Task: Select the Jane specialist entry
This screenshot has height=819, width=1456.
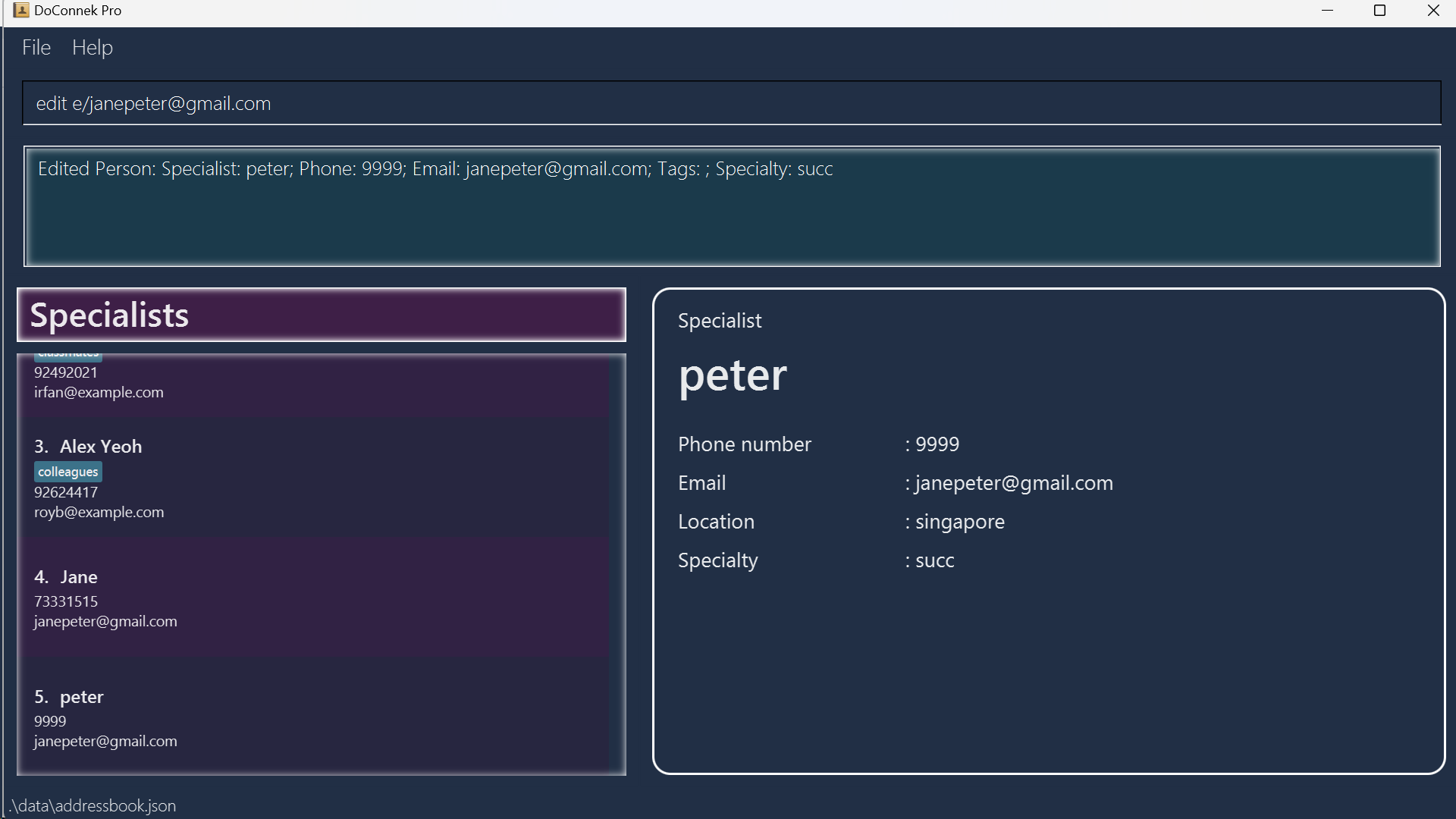Action: [79, 577]
